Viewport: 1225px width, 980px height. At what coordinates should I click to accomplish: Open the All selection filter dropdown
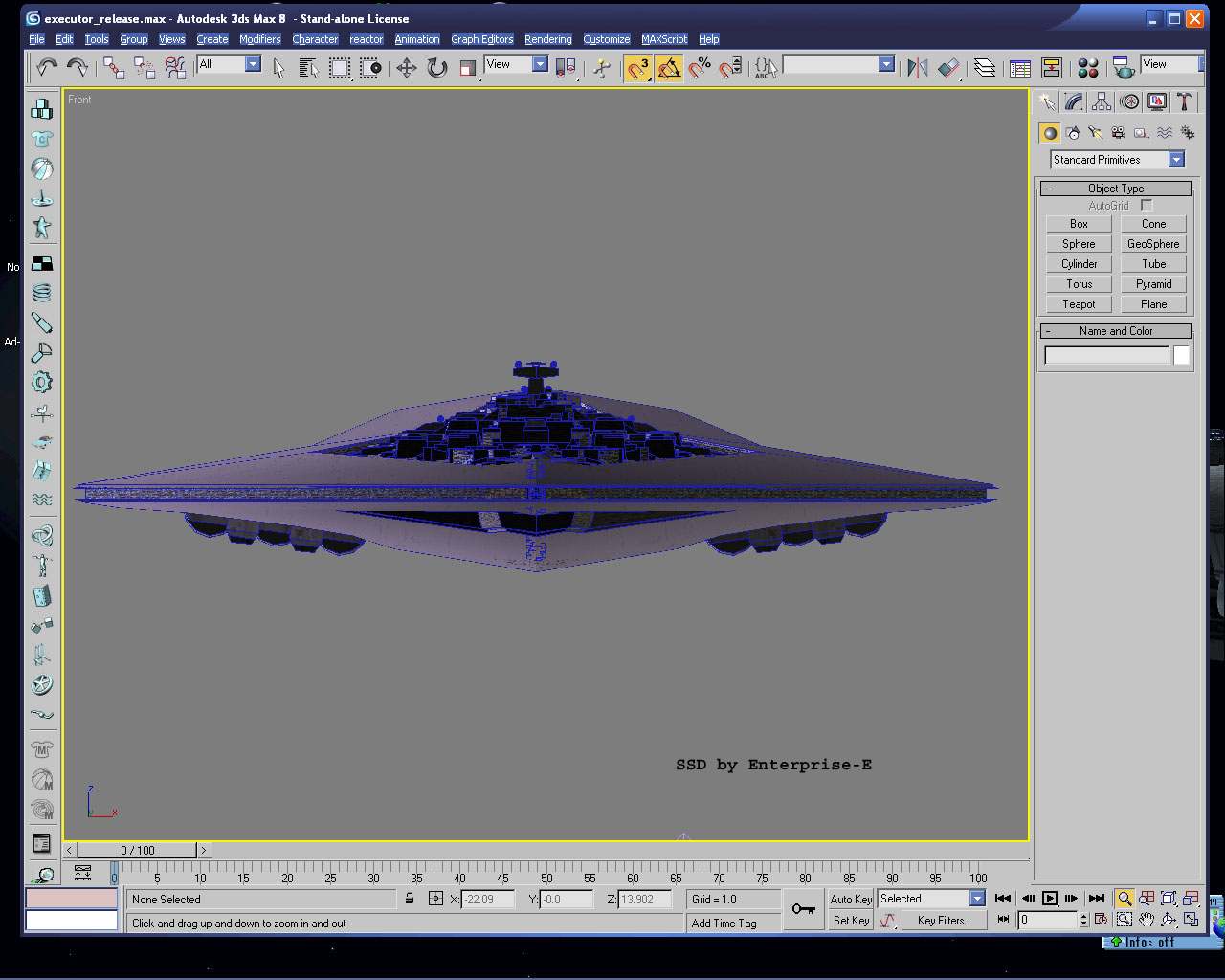(x=229, y=64)
